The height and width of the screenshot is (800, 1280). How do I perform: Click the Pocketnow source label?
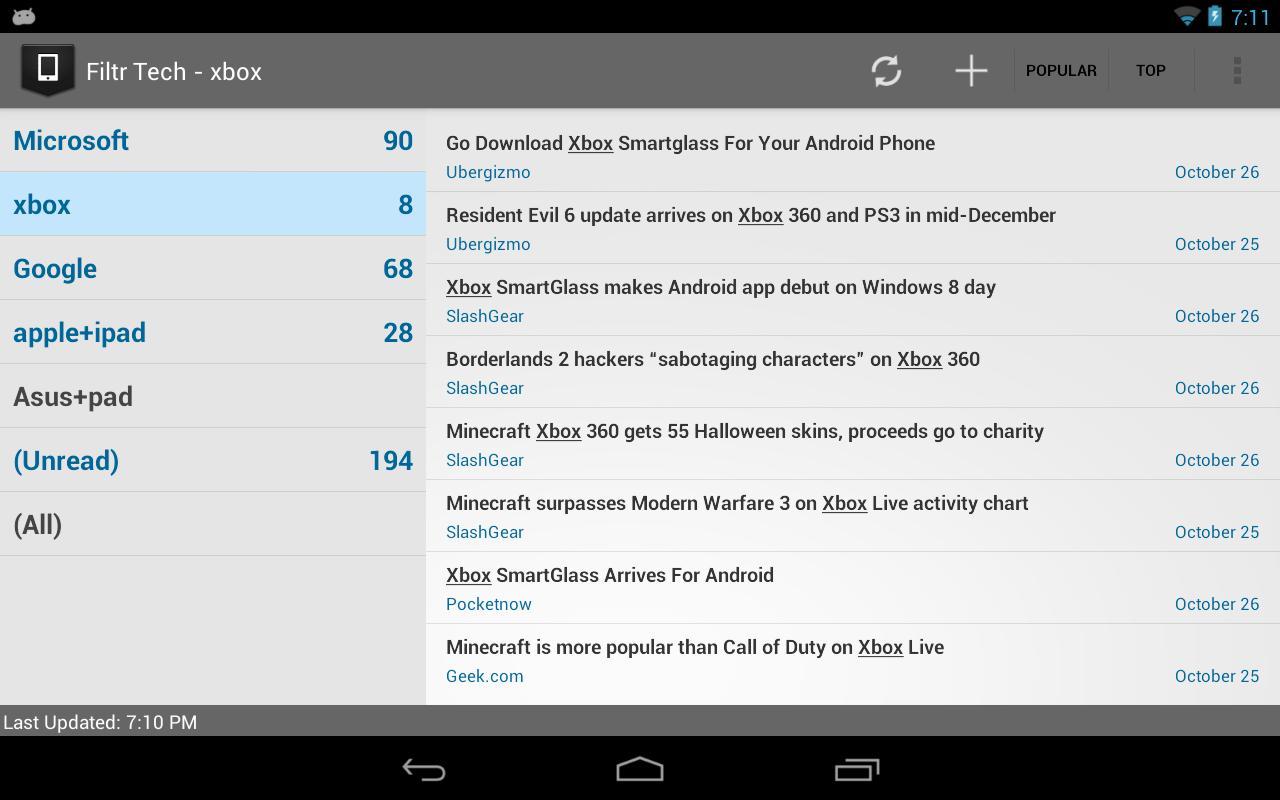point(489,604)
